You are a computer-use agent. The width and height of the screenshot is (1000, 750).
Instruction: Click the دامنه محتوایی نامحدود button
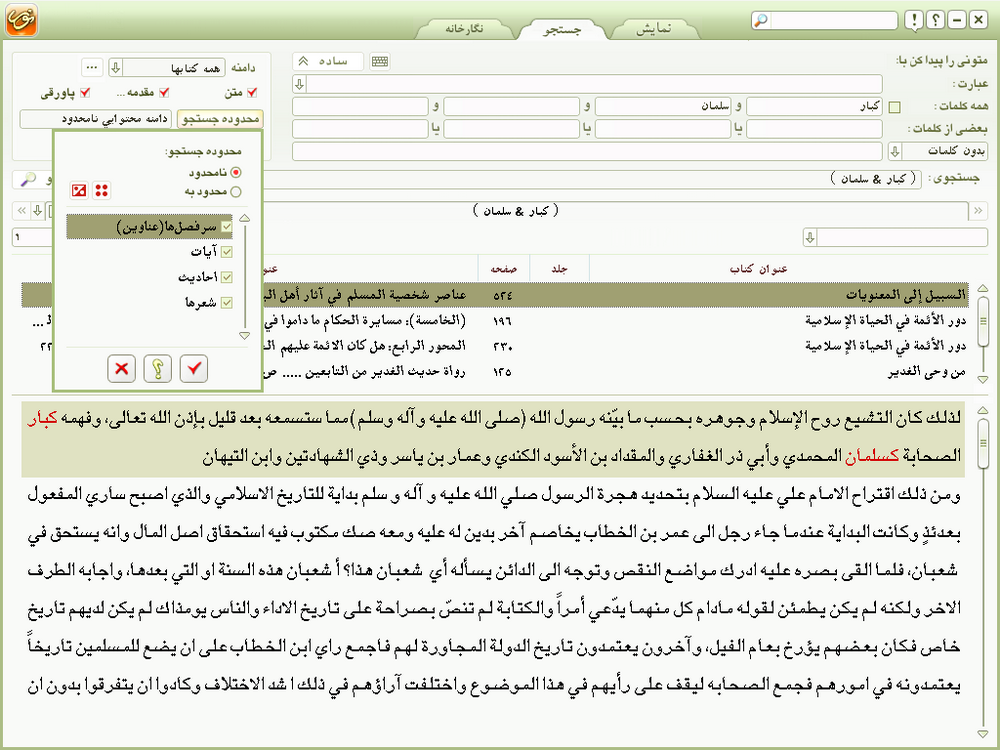coord(96,119)
